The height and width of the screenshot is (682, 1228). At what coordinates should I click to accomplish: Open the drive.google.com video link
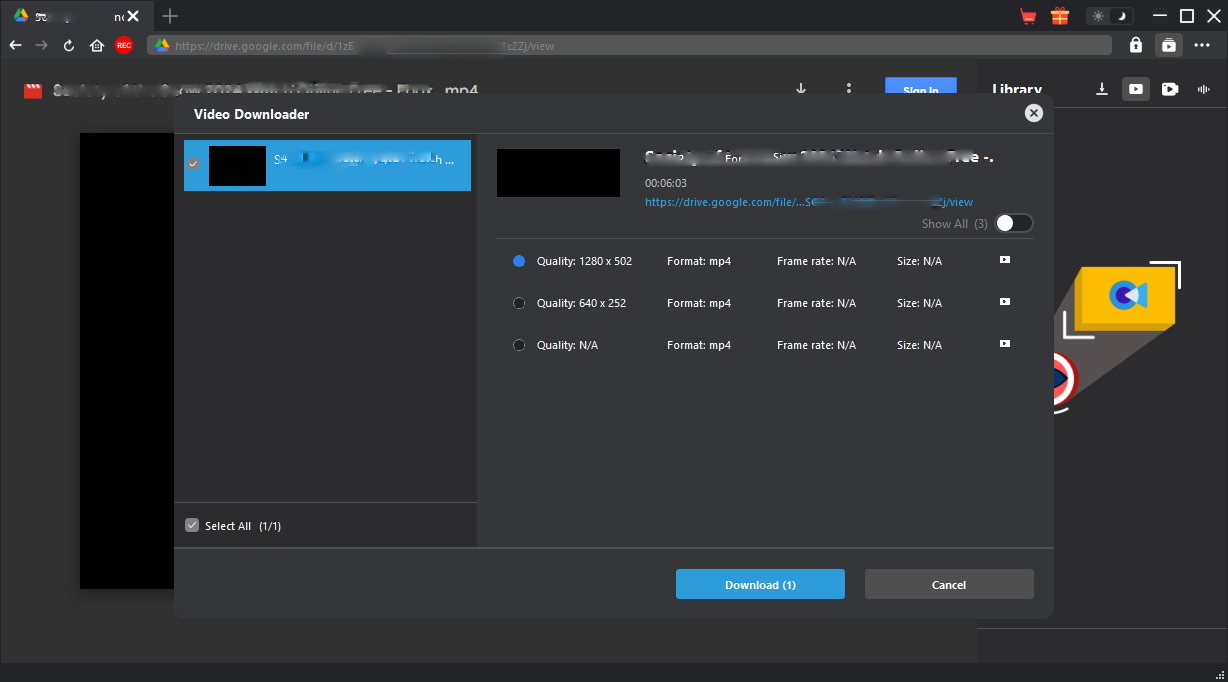[x=808, y=202]
